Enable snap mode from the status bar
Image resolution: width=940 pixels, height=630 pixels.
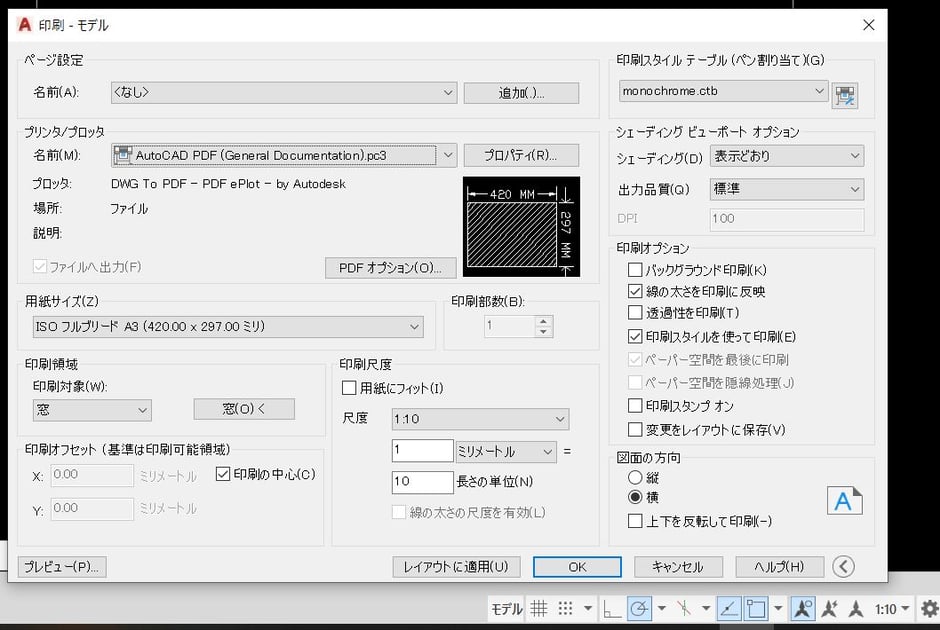(x=565, y=608)
